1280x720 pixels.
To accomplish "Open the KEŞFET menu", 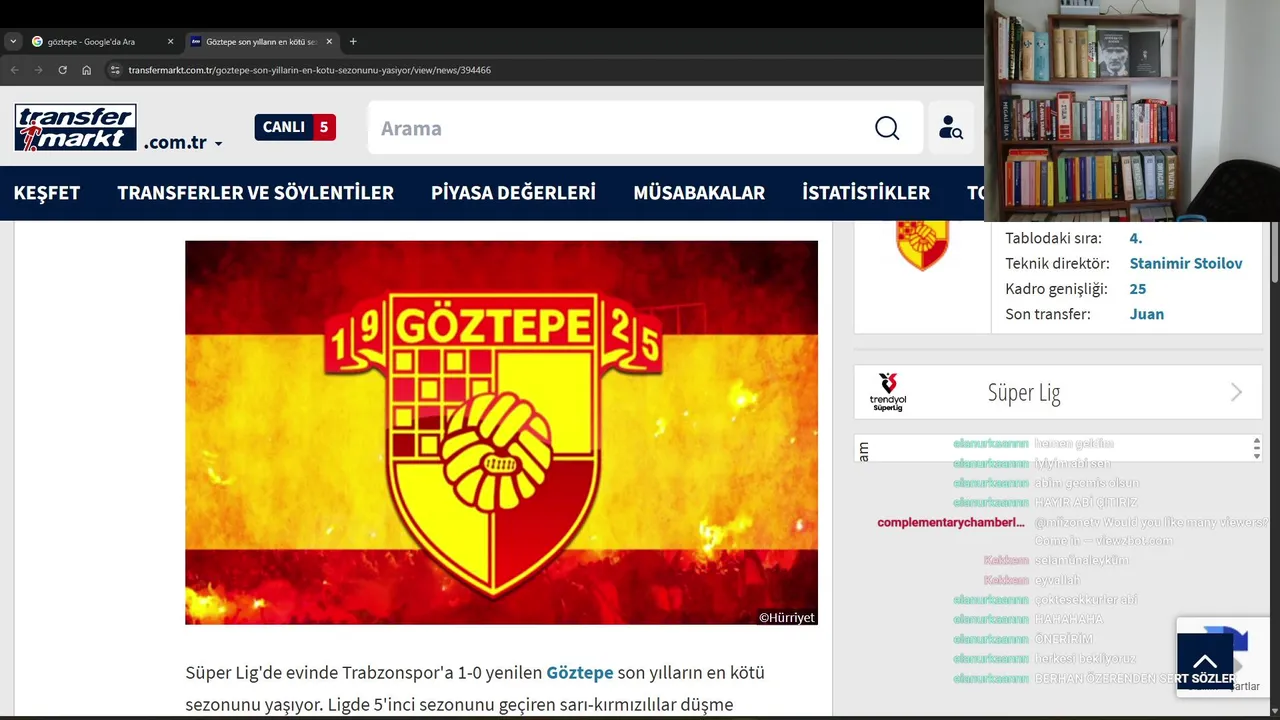I will pos(47,193).
